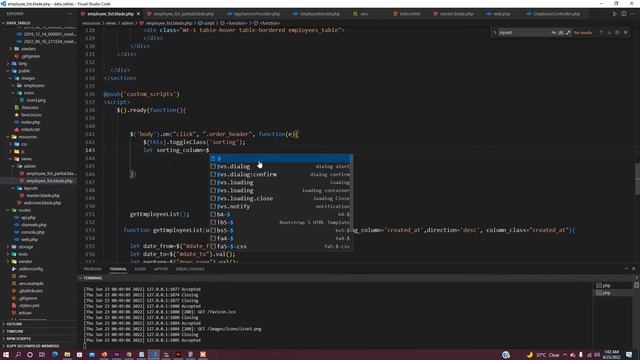Switch to employee_list_partial.blade.php tab
Screen dimensions: 640x360
pos(183,13)
